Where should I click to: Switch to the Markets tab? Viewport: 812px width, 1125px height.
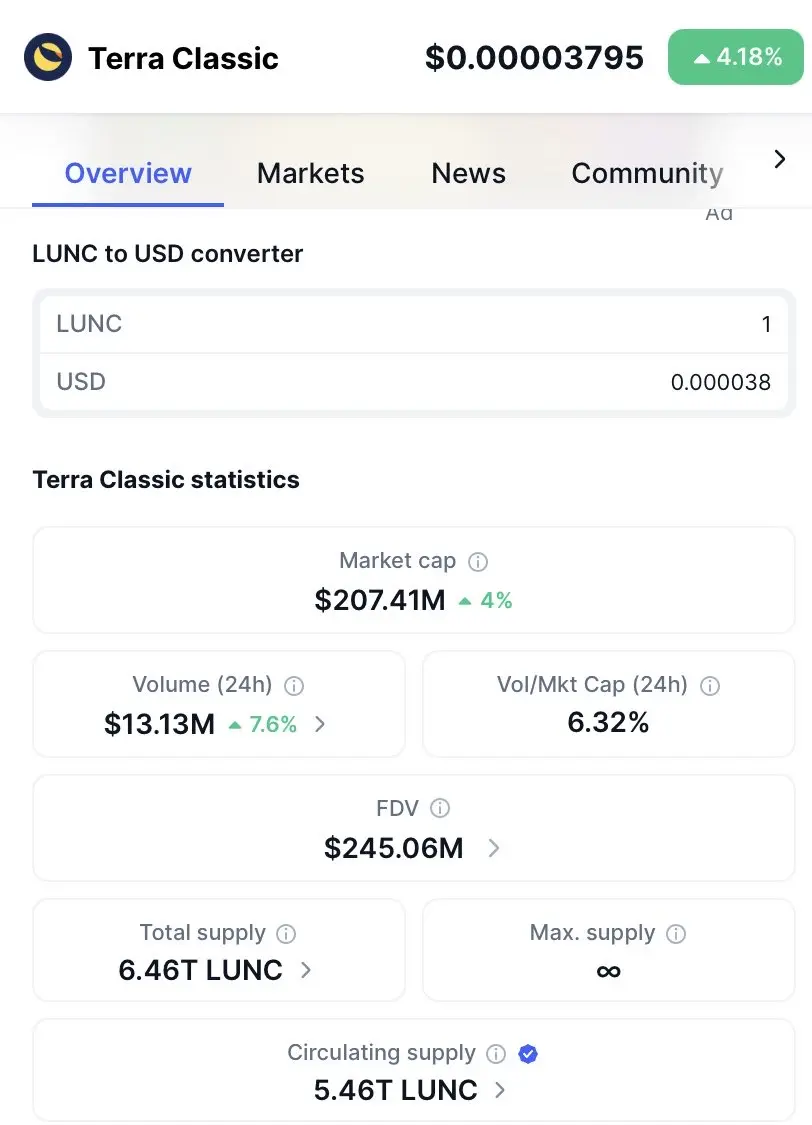(x=311, y=174)
